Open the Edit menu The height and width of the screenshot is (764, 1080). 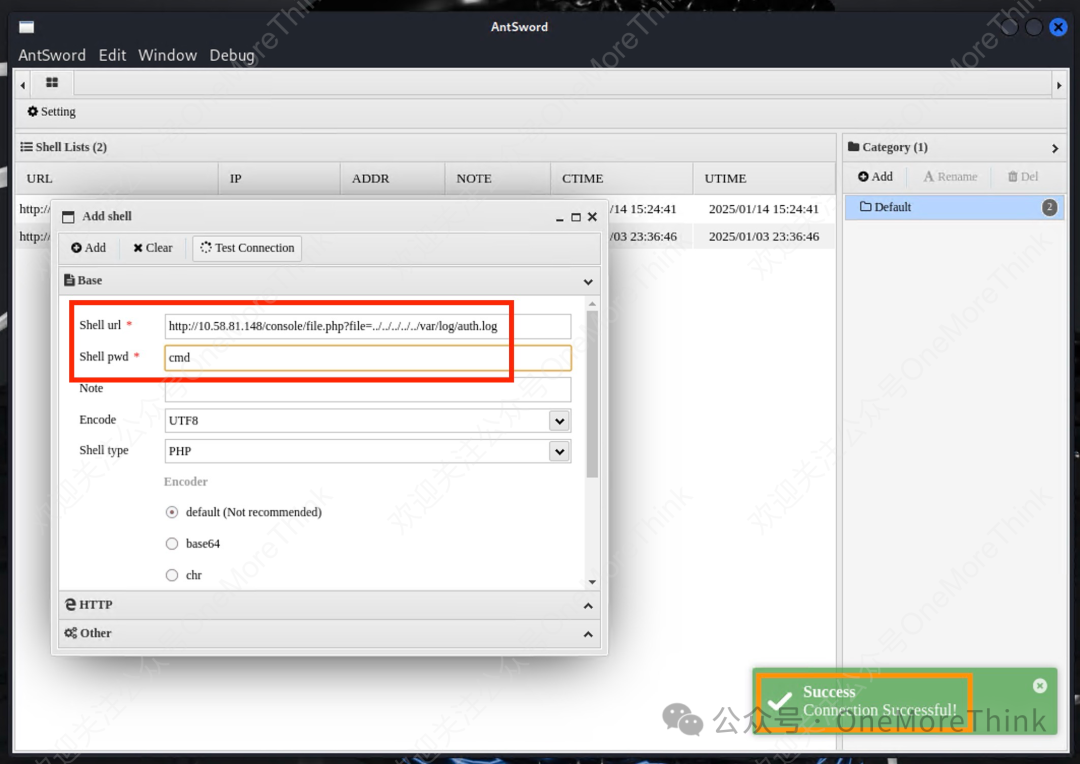[x=112, y=55]
